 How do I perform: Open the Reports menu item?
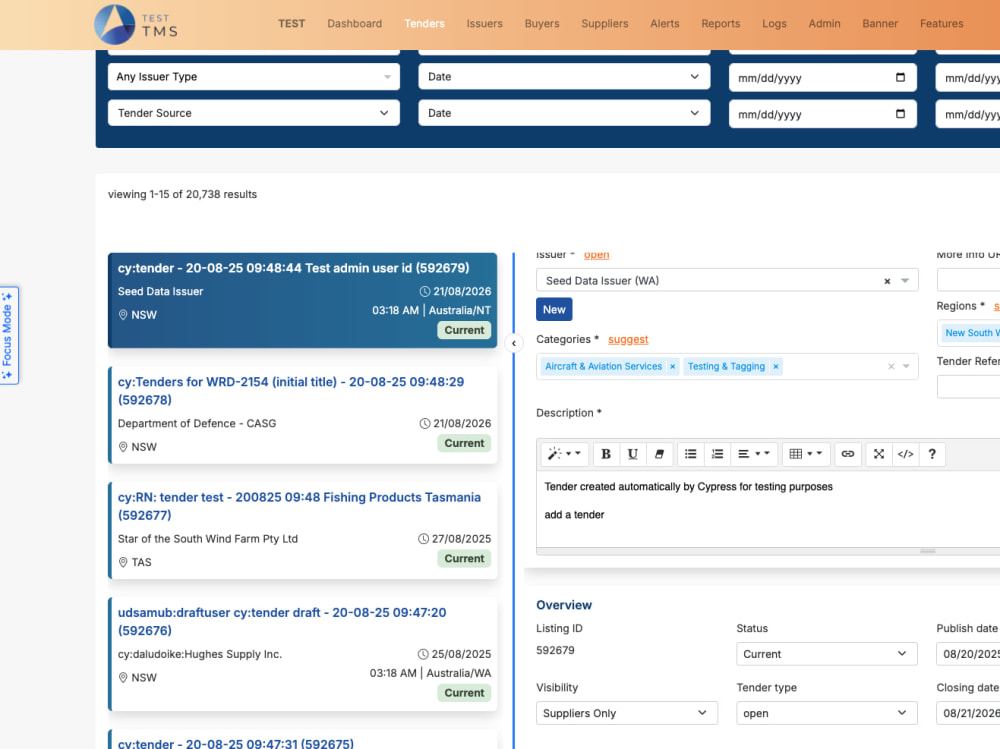pos(721,24)
